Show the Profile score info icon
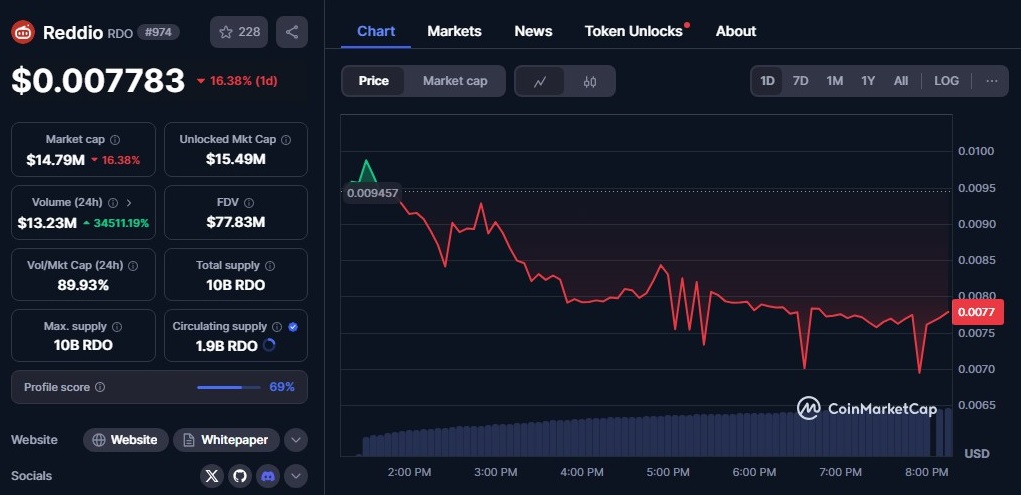This screenshot has width=1021, height=495. (100, 387)
